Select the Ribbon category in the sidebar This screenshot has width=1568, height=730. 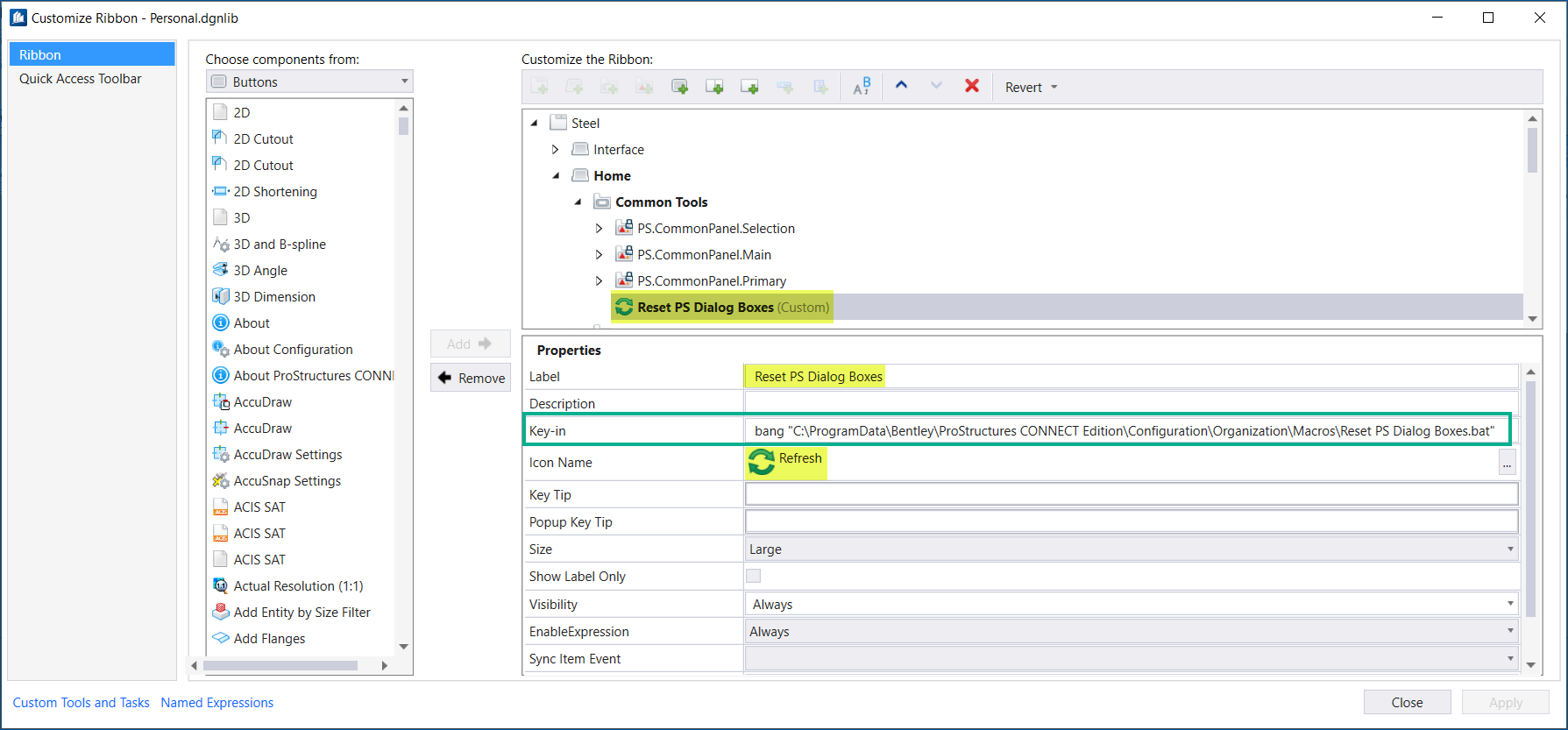pos(92,54)
